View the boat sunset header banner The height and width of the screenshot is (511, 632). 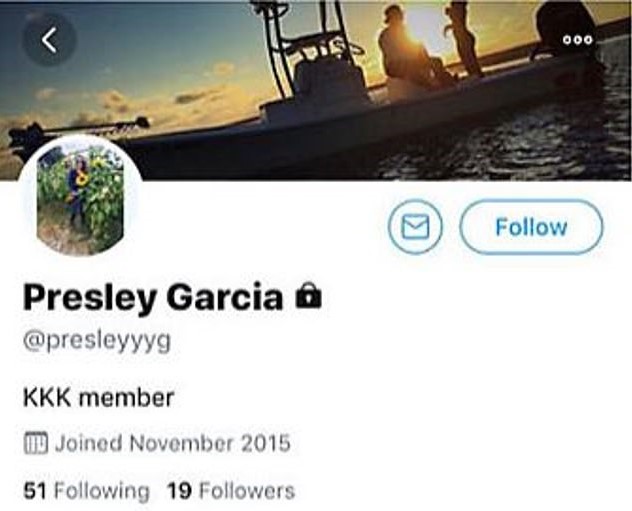click(316, 90)
